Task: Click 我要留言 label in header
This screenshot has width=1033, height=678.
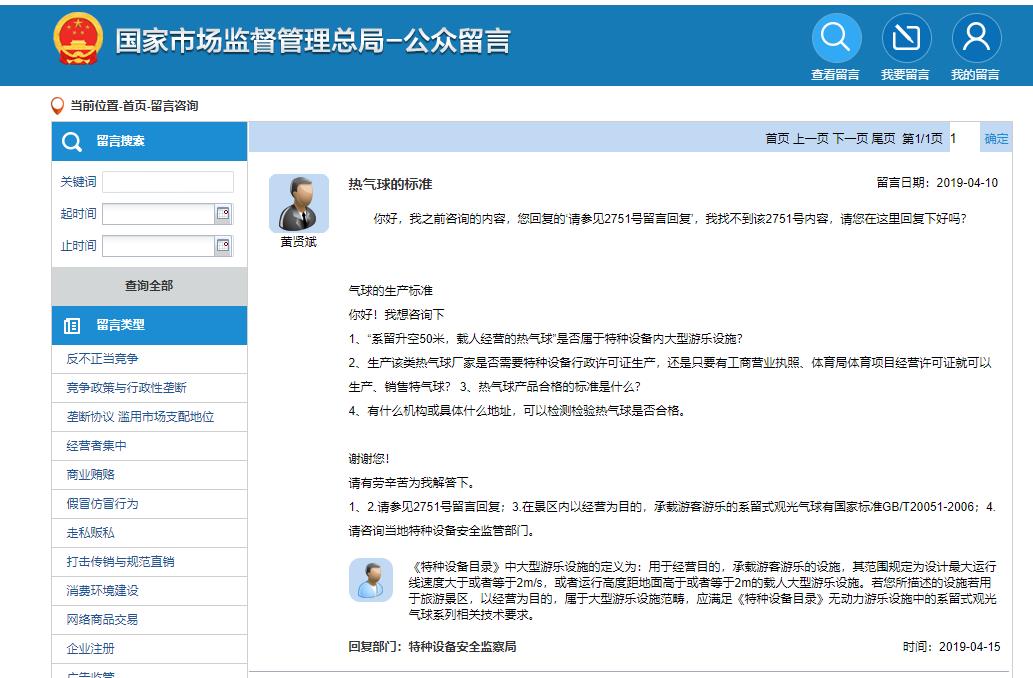Action: pyautogui.click(x=906, y=75)
